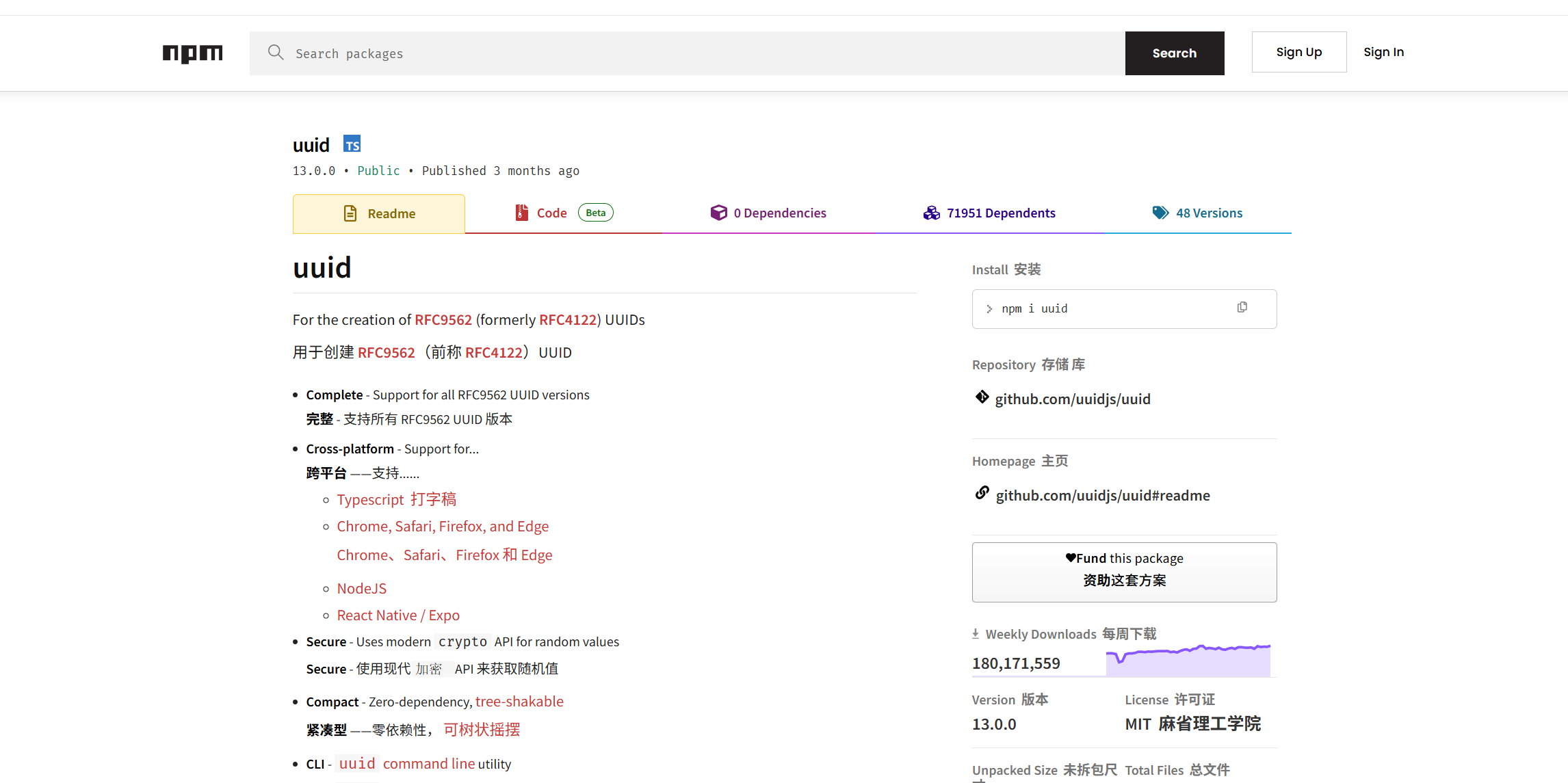Open the Readme tab
Screen dimensions: 1568x783
tap(379, 213)
